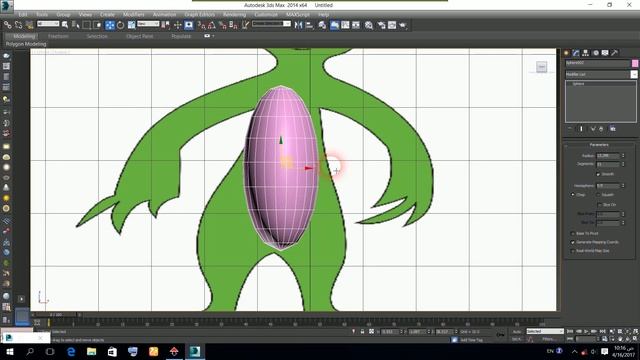The height and width of the screenshot is (360, 640).
Task: Open Key Filters button
Action: tap(549, 339)
